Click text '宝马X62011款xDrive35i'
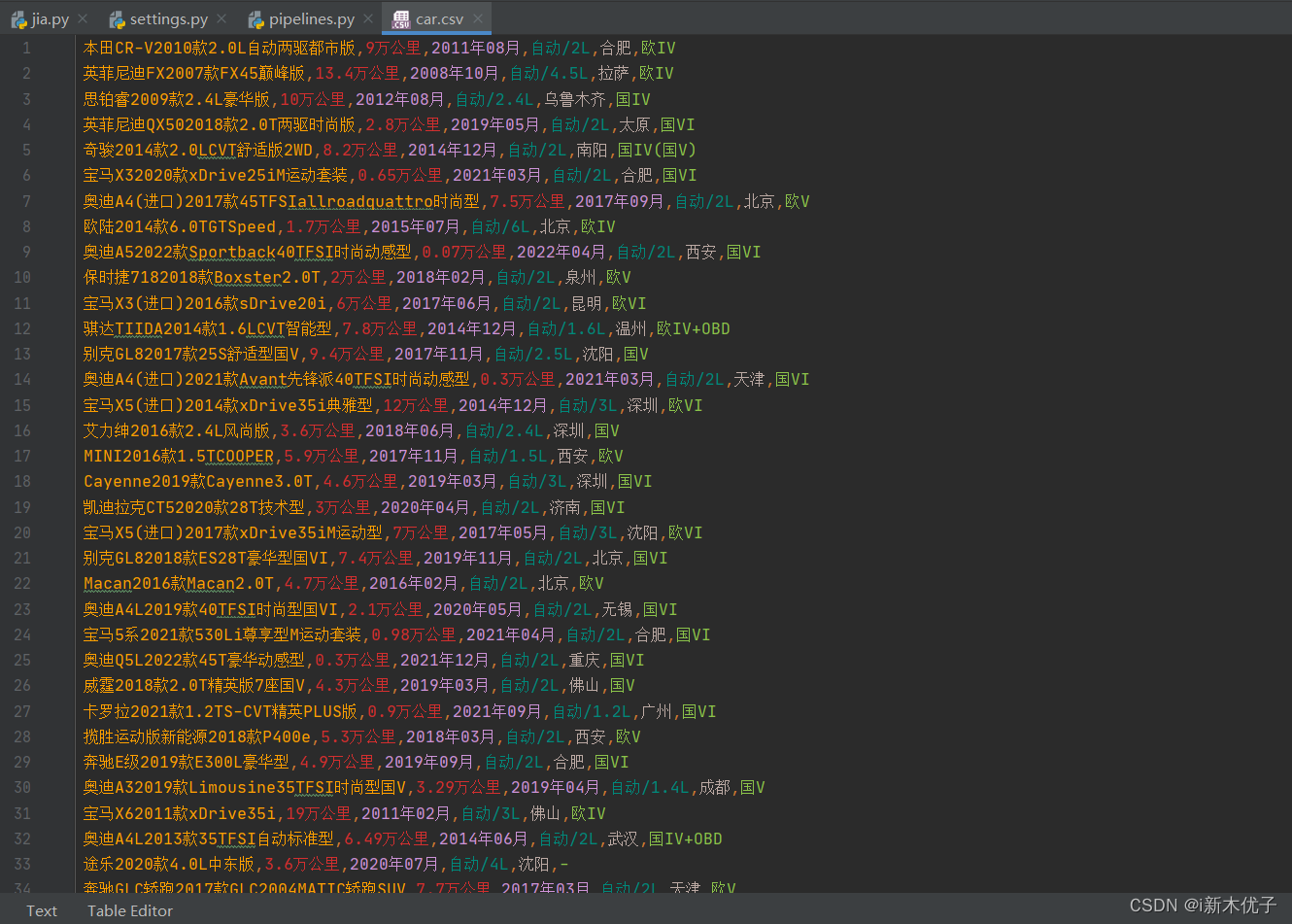This screenshot has height=924, width=1292. [180, 813]
